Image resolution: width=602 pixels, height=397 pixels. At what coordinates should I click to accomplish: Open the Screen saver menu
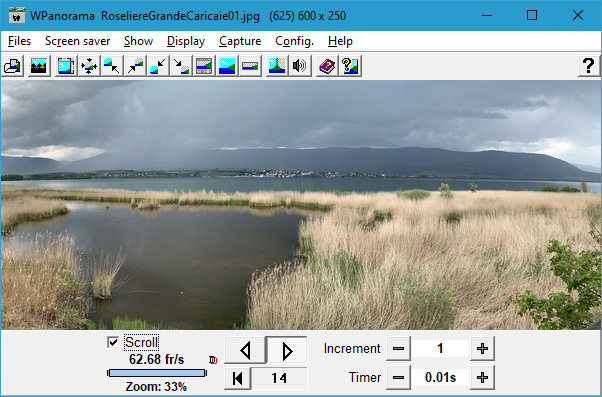78,41
